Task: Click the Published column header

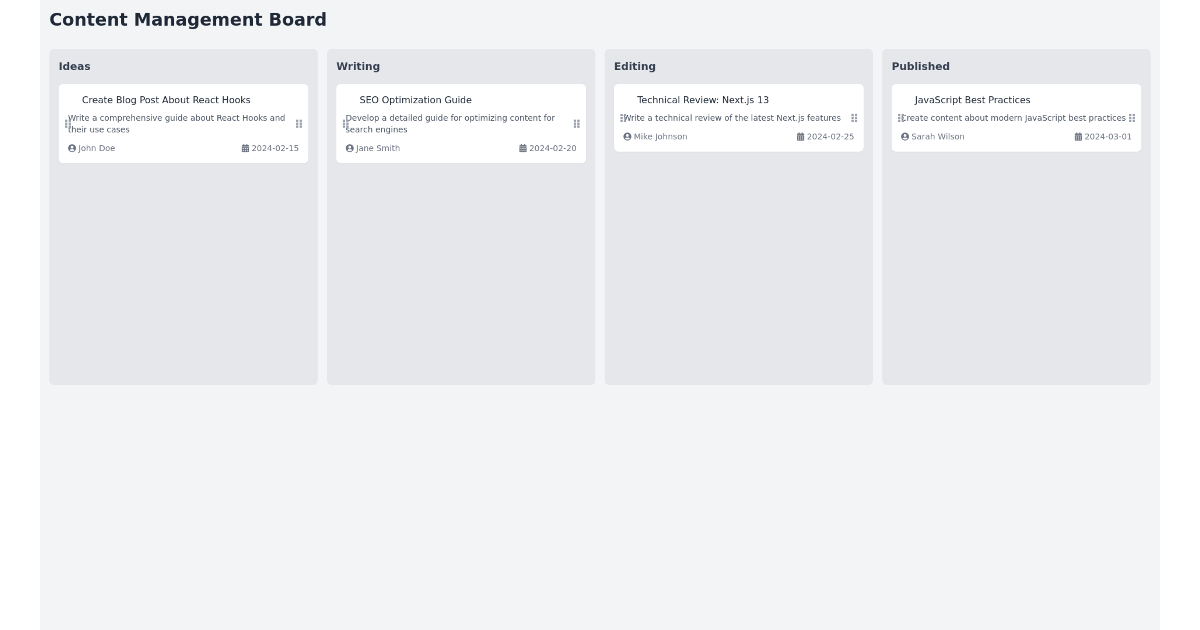Action: tap(920, 66)
